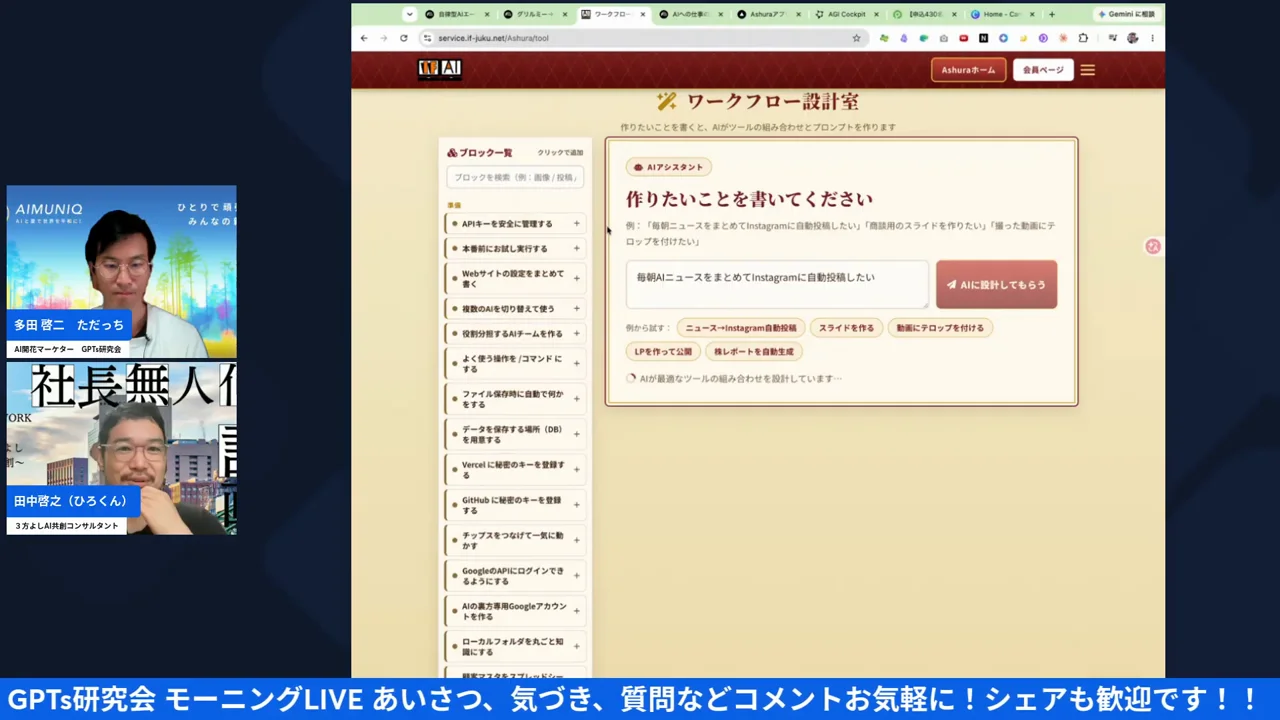Click the site info icon in address bar

427,38
